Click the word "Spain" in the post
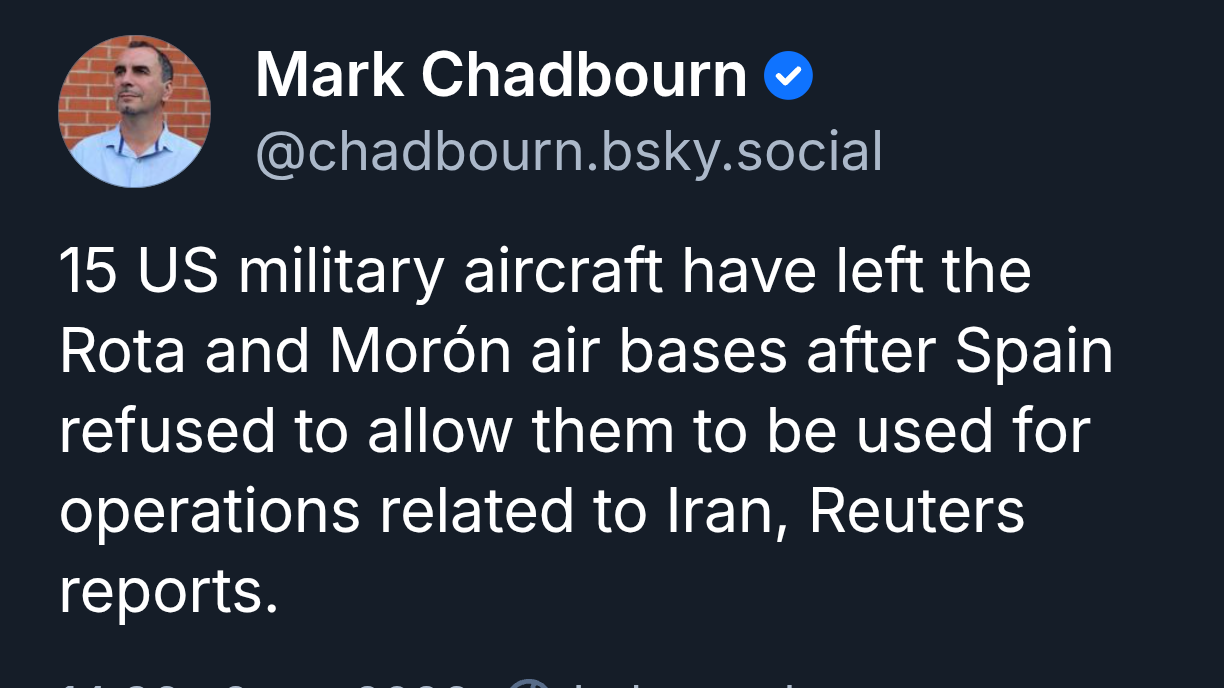This screenshot has width=1224, height=688. tap(1034, 351)
